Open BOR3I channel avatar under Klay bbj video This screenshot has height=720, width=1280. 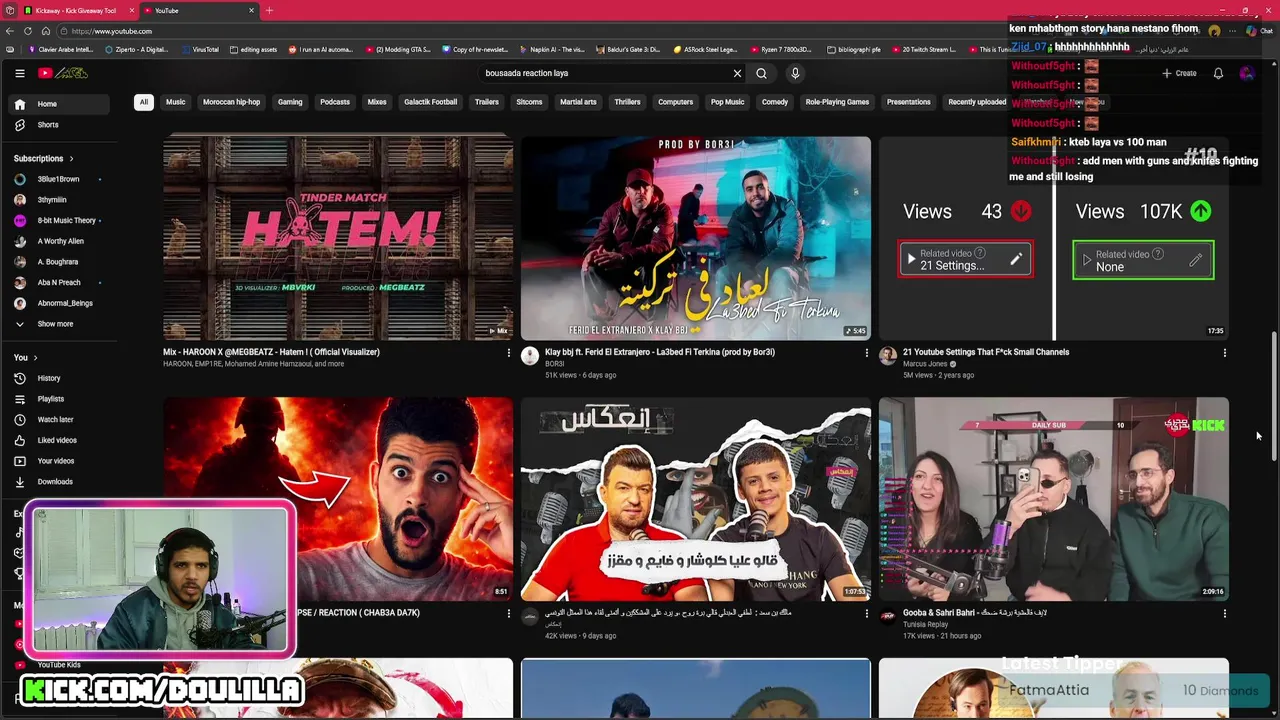click(530, 356)
